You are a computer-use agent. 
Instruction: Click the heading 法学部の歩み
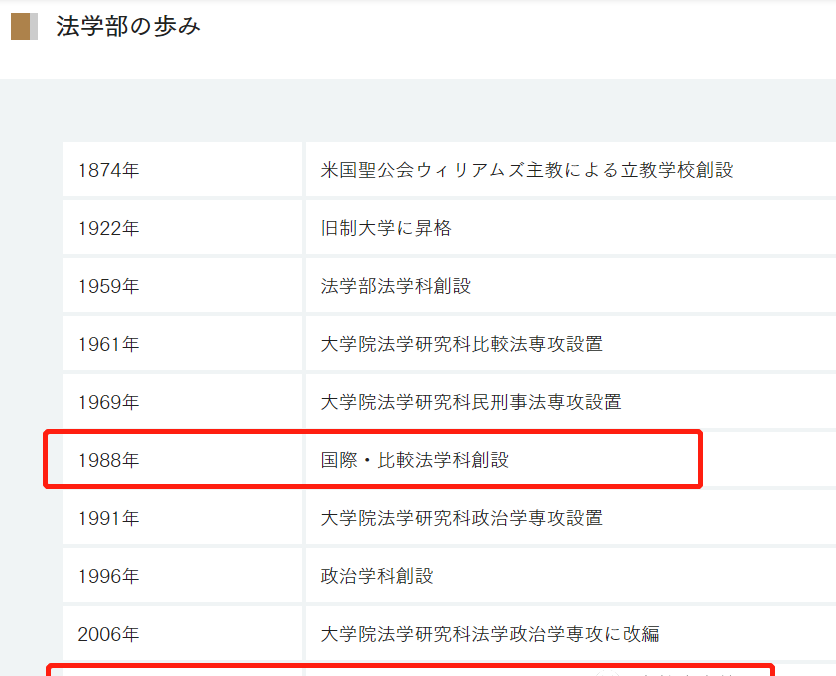coord(128,26)
